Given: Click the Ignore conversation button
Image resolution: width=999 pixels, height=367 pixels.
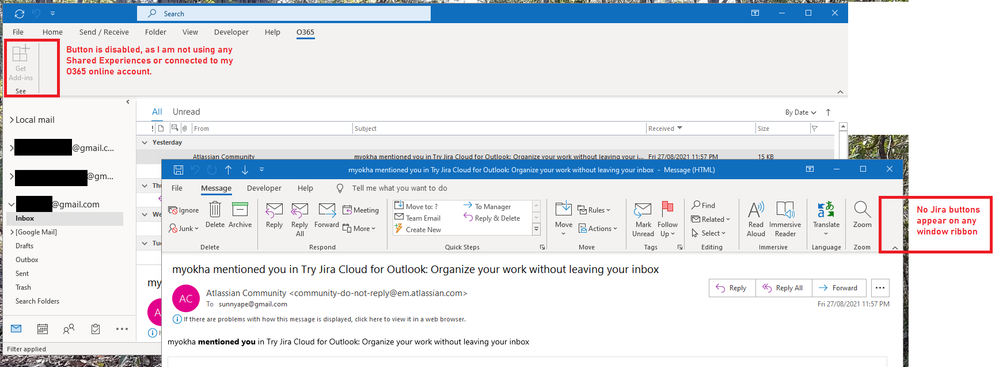Looking at the screenshot, I should click(x=183, y=210).
